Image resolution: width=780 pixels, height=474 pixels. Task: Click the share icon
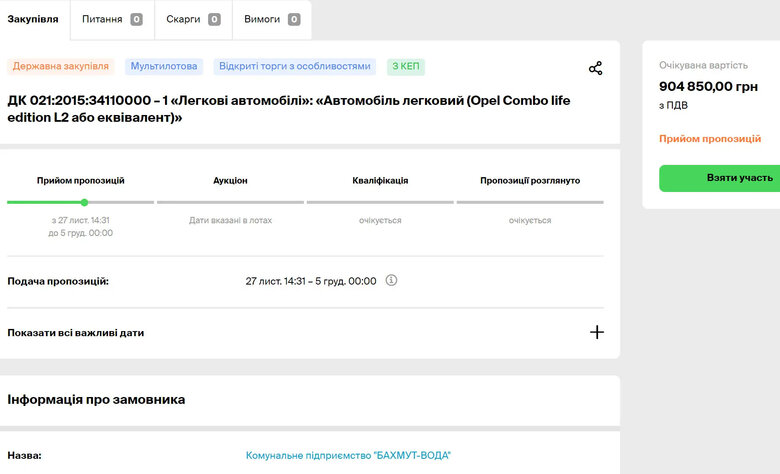pos(595,68)
